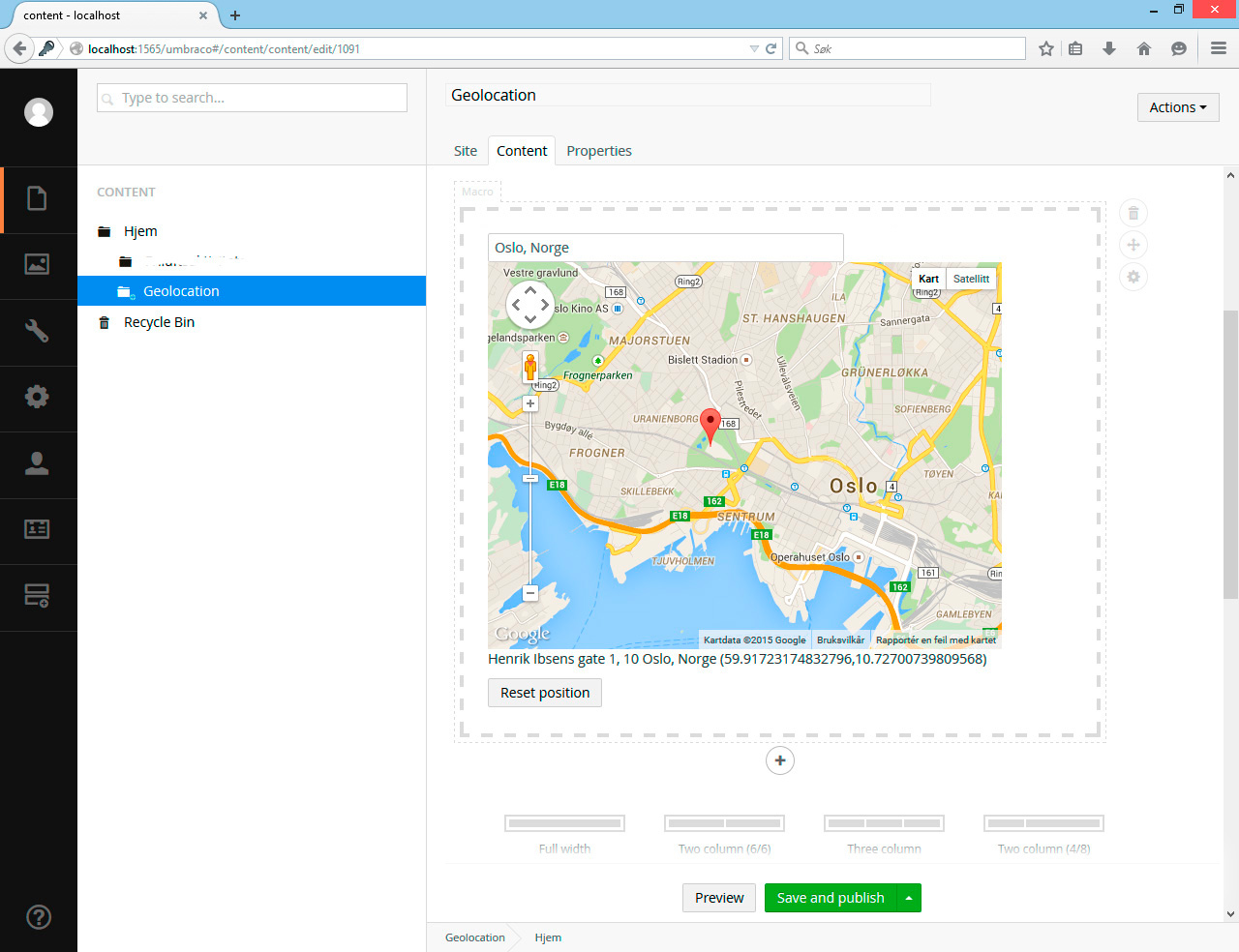Click the Reset position button
This screenshot has width=1239, height=952.
pos(545,693)
